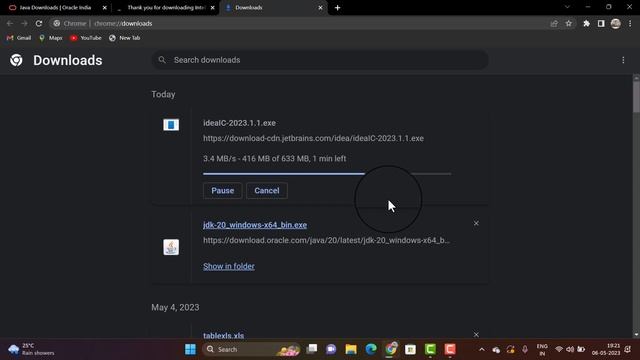Click the share page icon
Image resolution: width=640 pixels, height=360 pixels.
(x=554, y=24)
